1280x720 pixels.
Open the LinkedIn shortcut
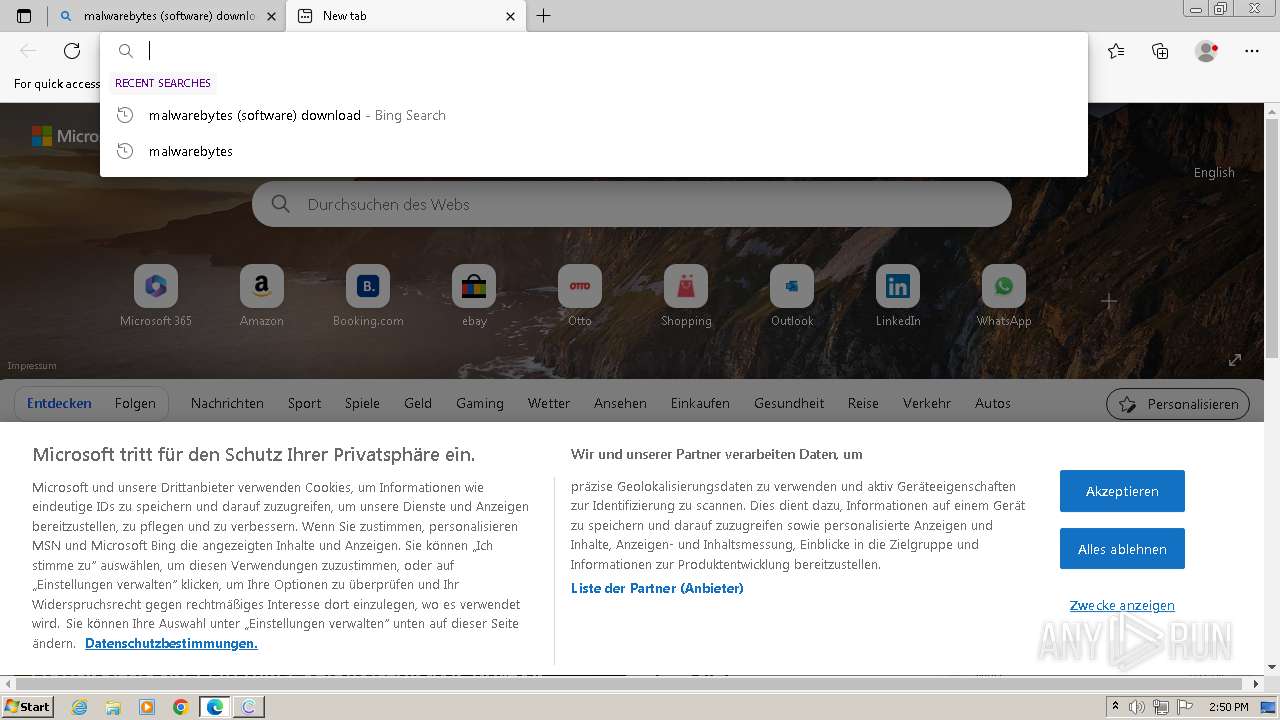click(898, 296)
